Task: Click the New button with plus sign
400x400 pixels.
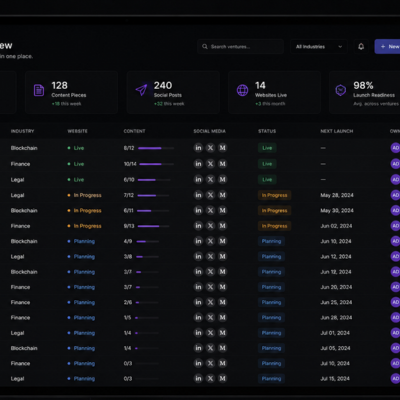Action: point(387,47)
